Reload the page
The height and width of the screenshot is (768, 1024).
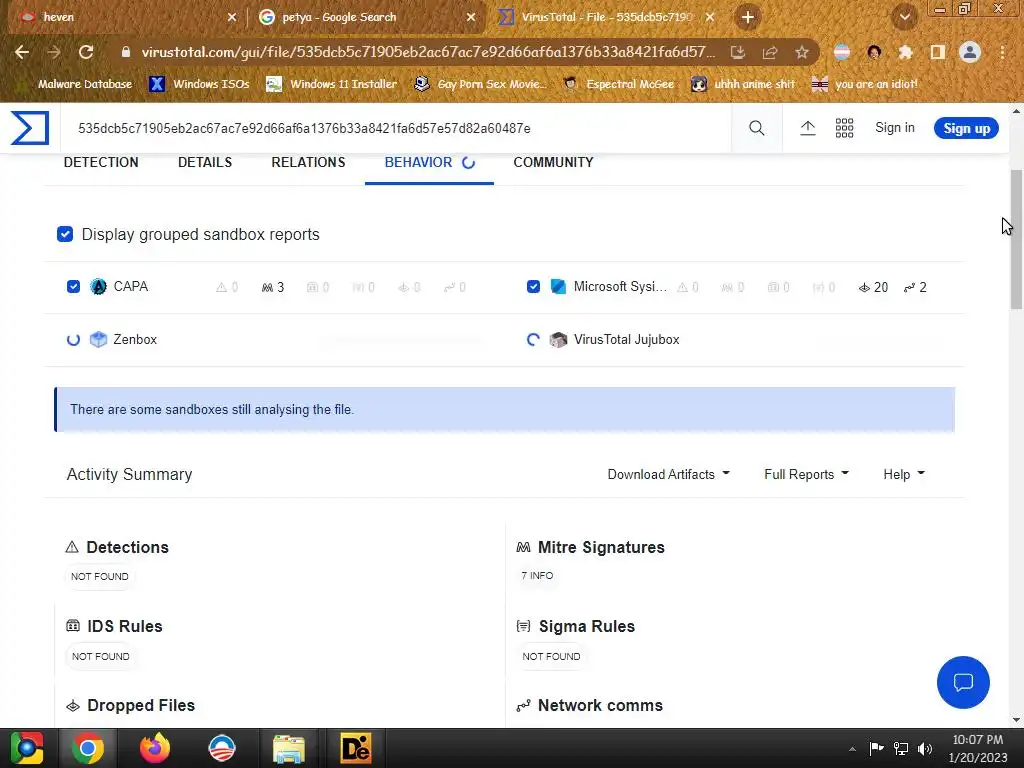pos(86,52)
